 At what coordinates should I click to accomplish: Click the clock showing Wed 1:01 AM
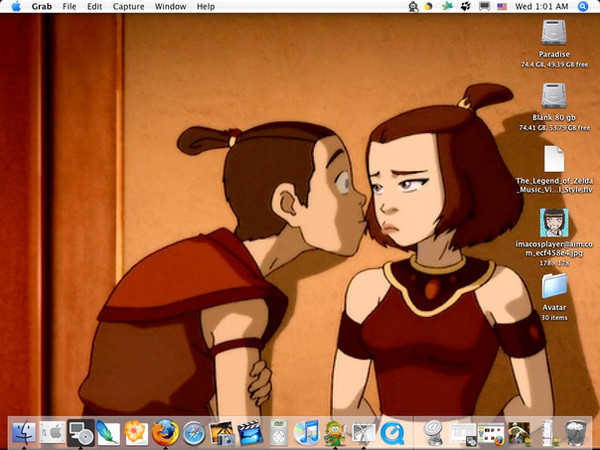point(541,7)
